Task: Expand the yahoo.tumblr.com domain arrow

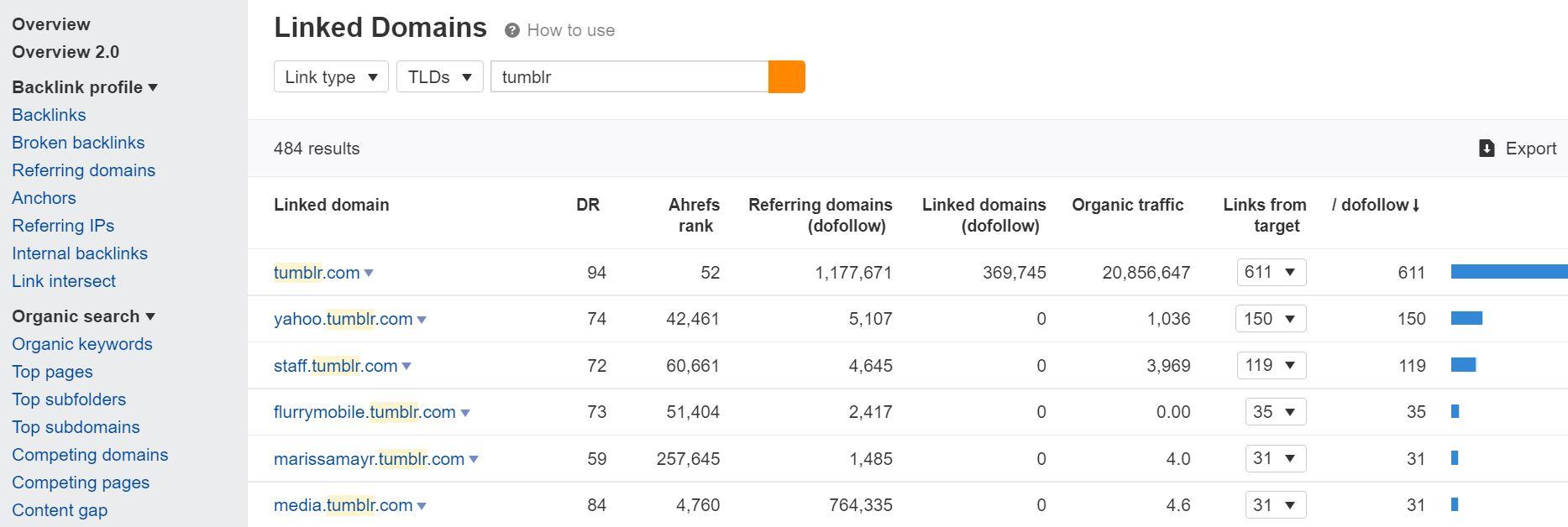Action: pos(422,320)
